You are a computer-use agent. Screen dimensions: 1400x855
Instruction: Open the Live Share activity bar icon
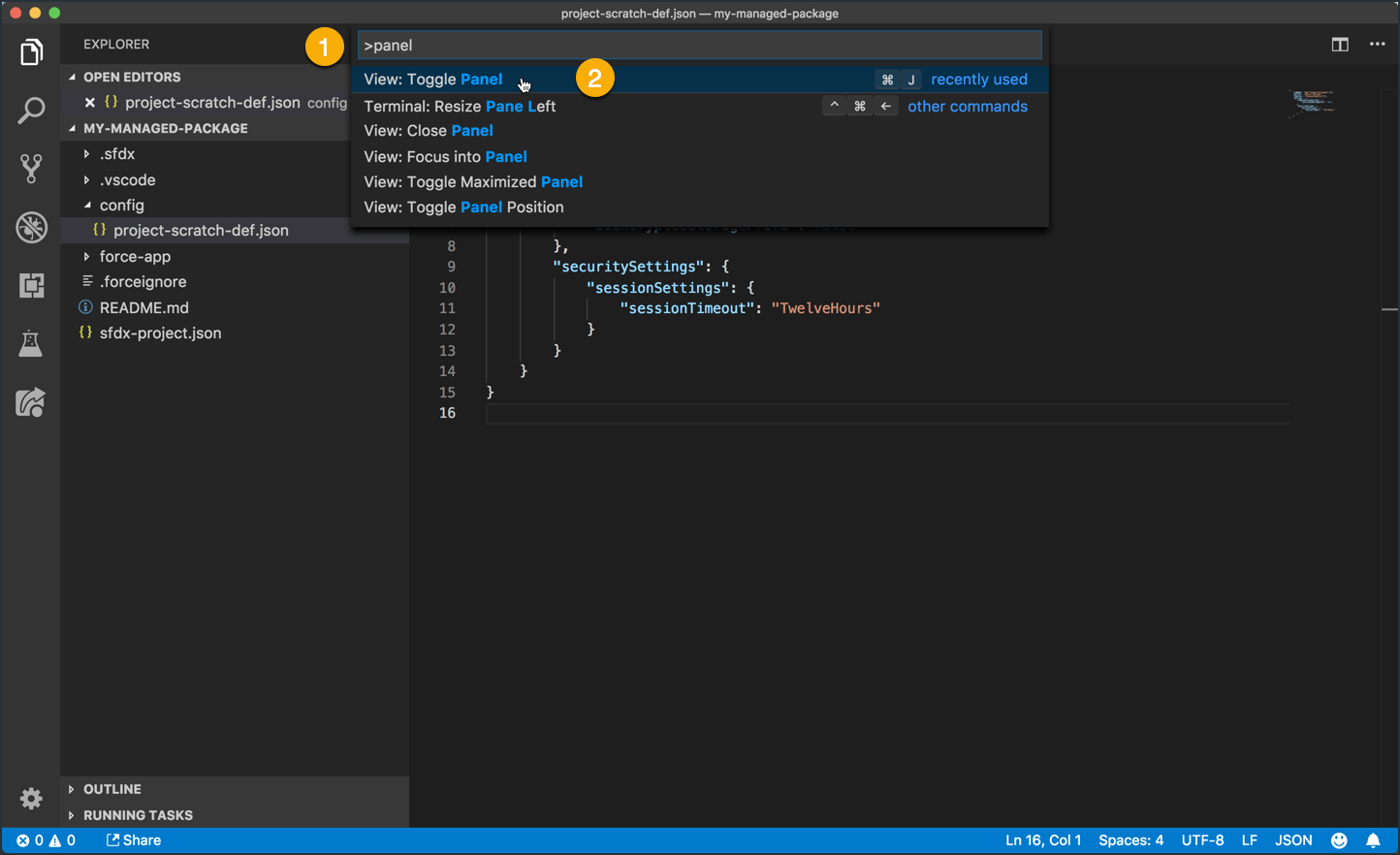31,402
